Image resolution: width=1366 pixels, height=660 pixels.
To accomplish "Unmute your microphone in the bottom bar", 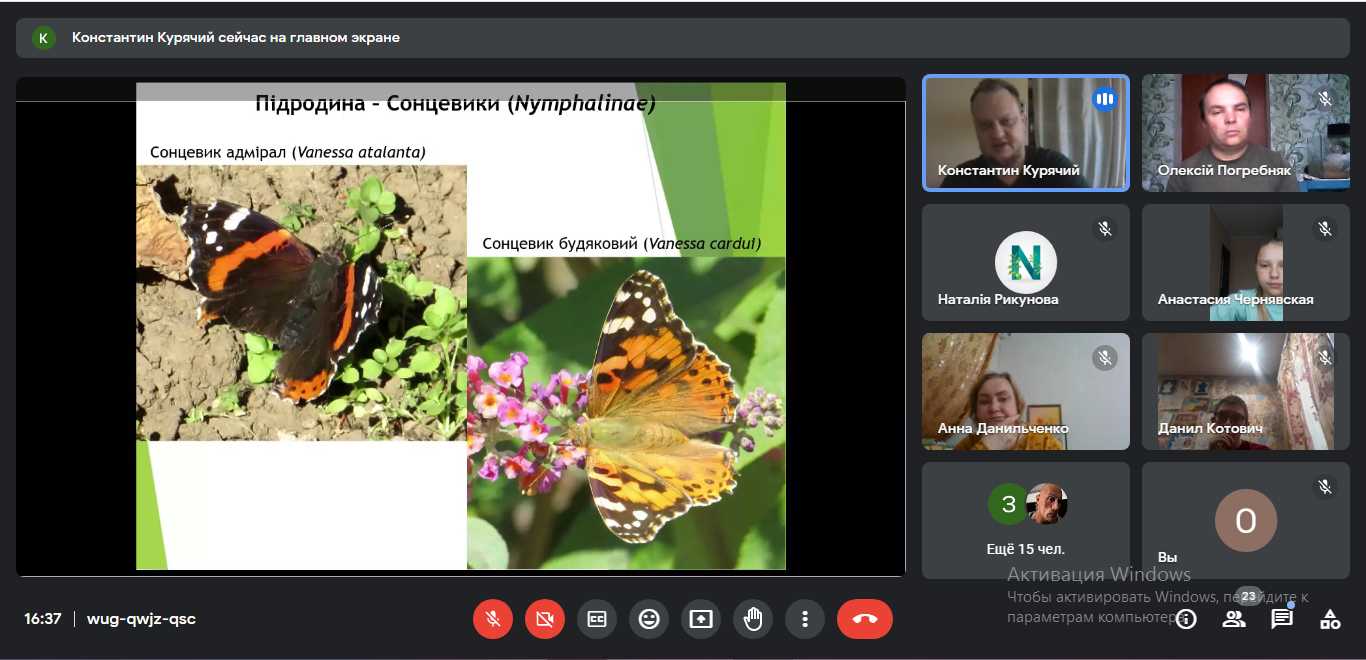I will [493, 619].
